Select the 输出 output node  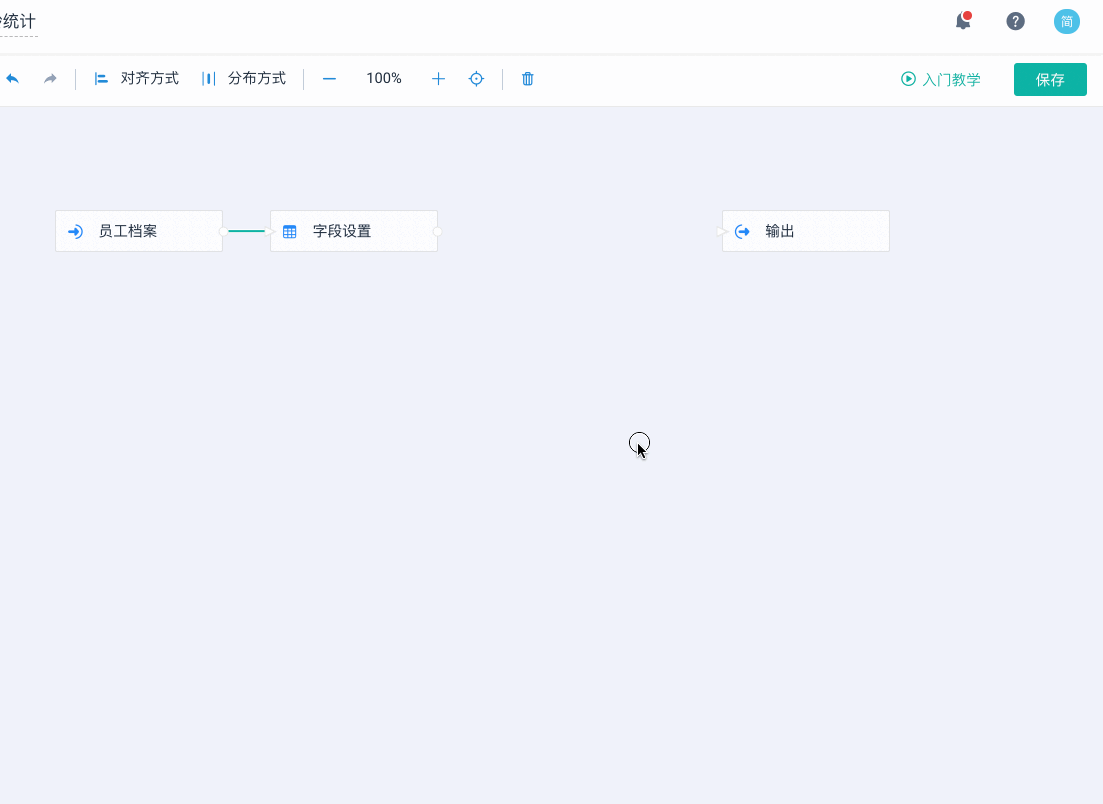(806, 231)
